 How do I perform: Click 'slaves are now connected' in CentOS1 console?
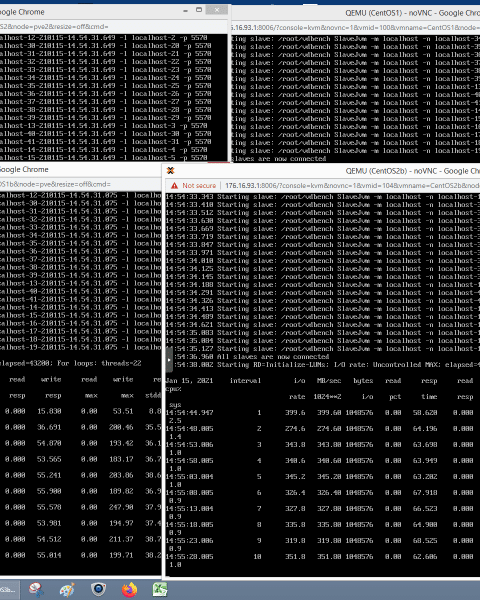(x=279, y=159)
